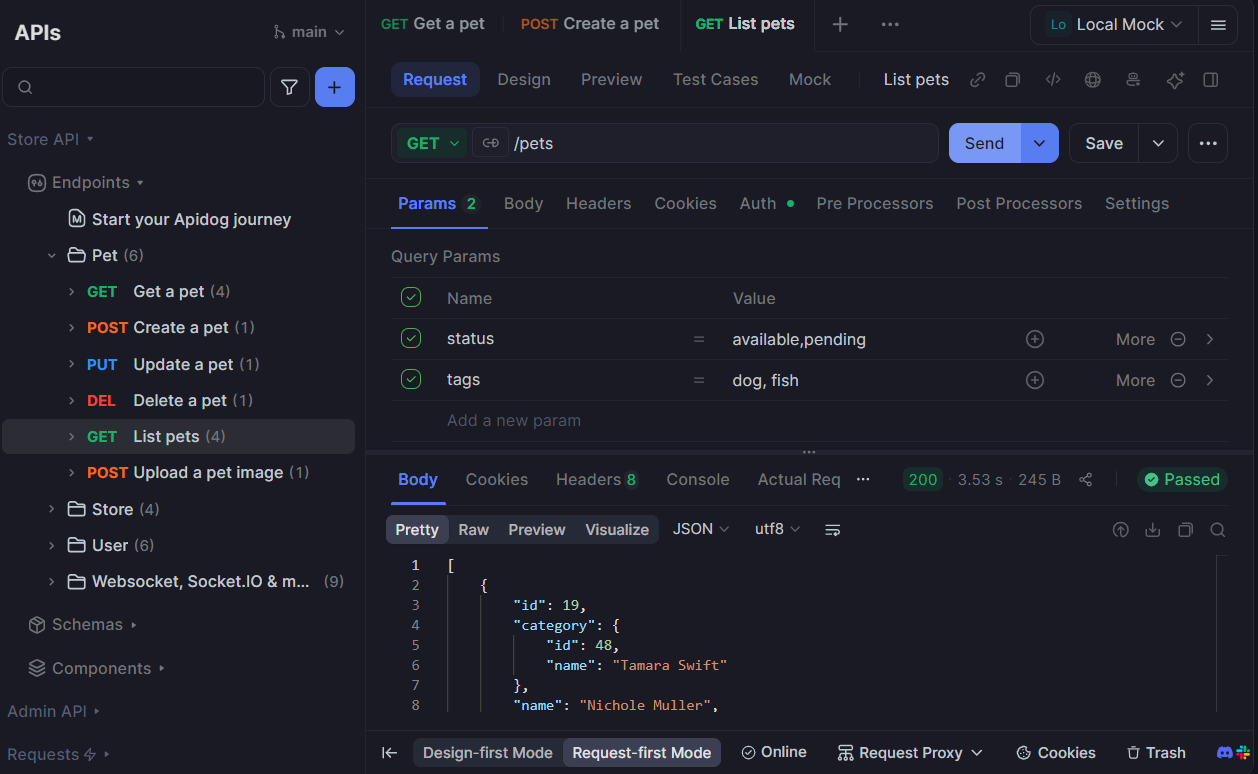The width and height of the screenshot is (1258, 774).
Task: Expand the Store folder in the sidebar
Action: (52, 509)
